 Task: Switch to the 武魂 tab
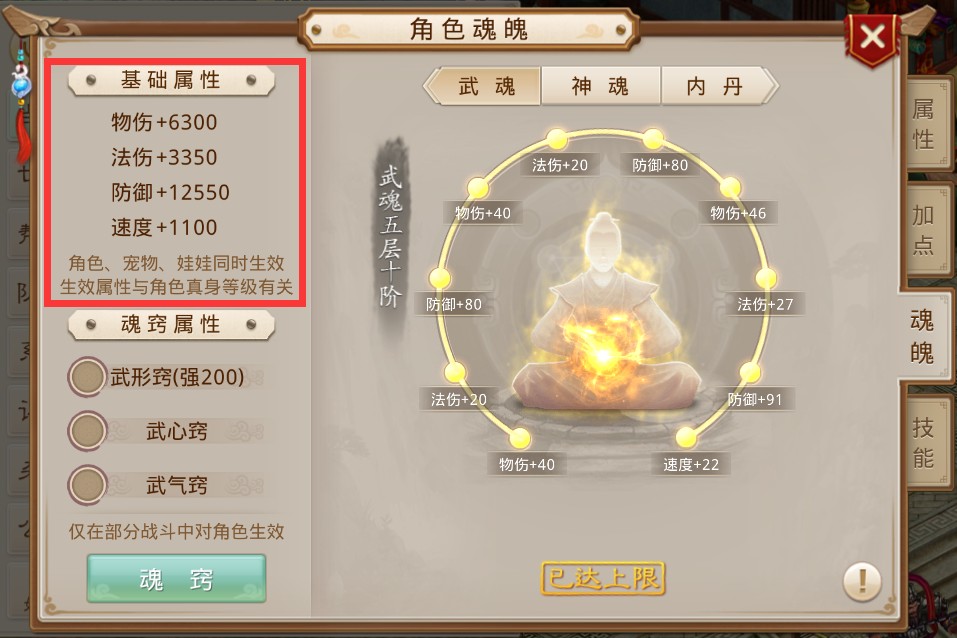[x=486, y=86]
